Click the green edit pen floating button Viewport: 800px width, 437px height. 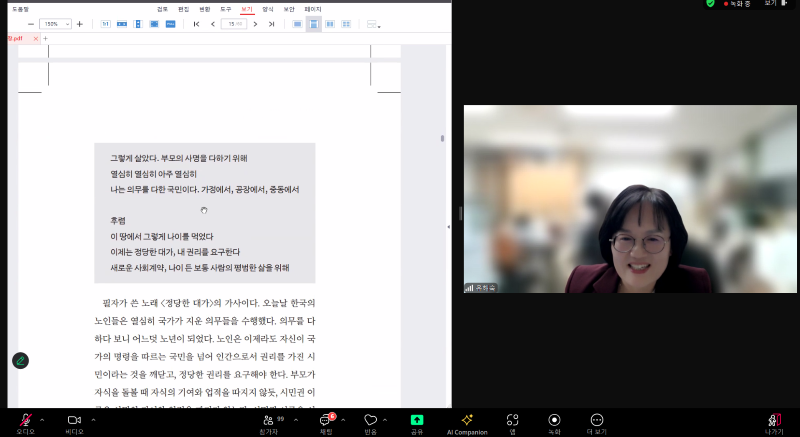[x=20, y=360]
